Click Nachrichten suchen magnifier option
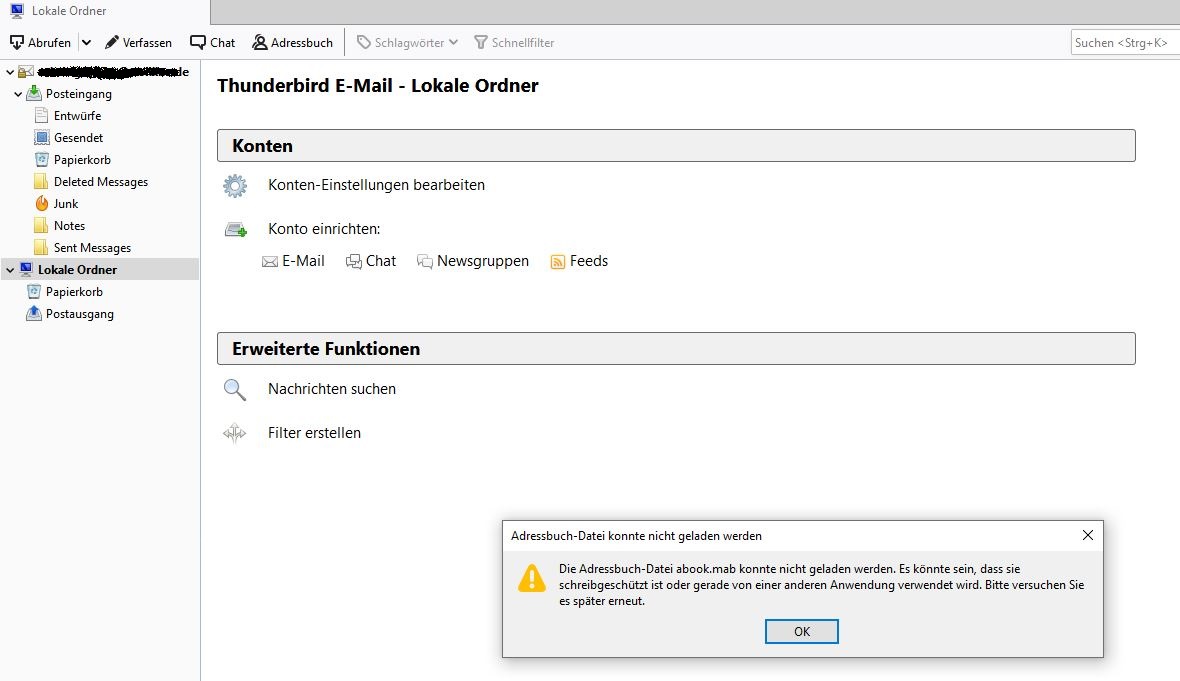Screen dimensions: 1180x681 tap(332, 389)
